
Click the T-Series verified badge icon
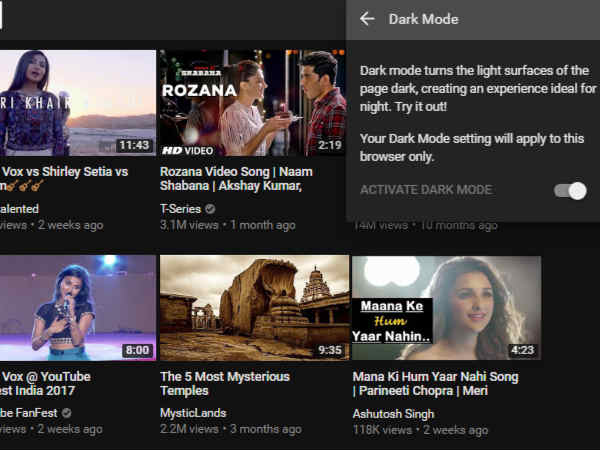coord(210,210)
